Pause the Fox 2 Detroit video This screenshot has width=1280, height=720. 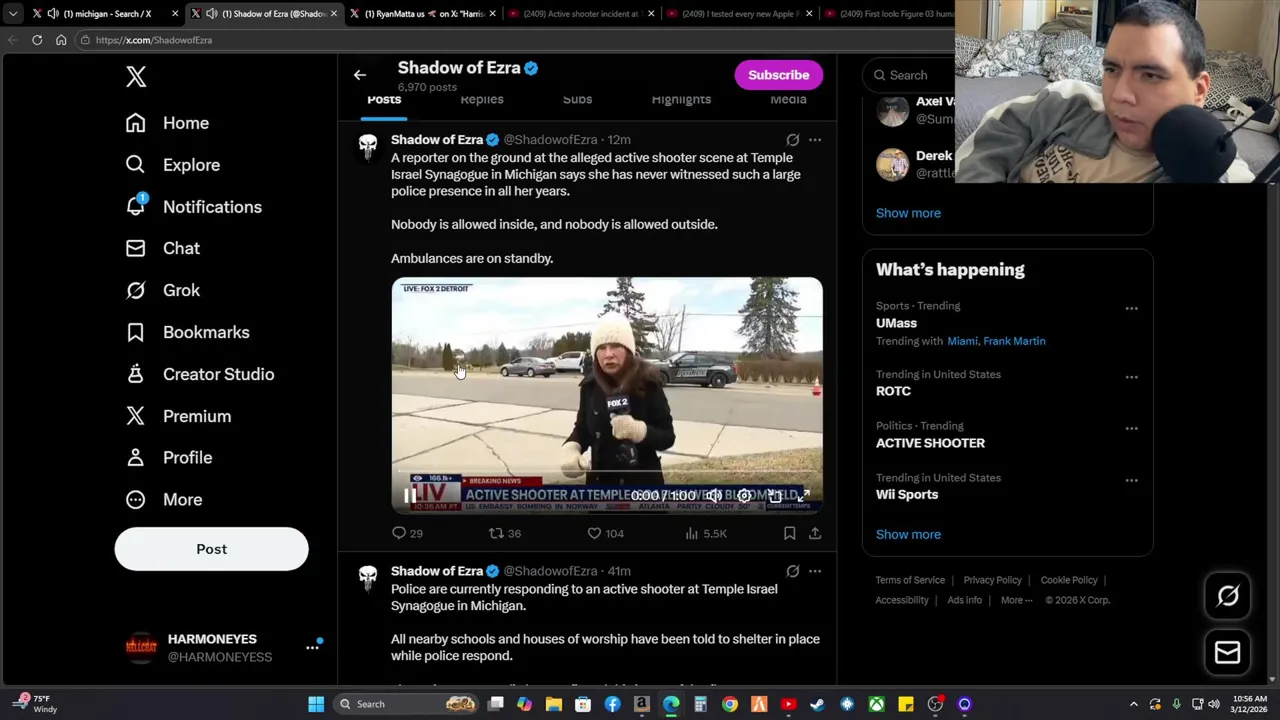(x=410, y=495)
